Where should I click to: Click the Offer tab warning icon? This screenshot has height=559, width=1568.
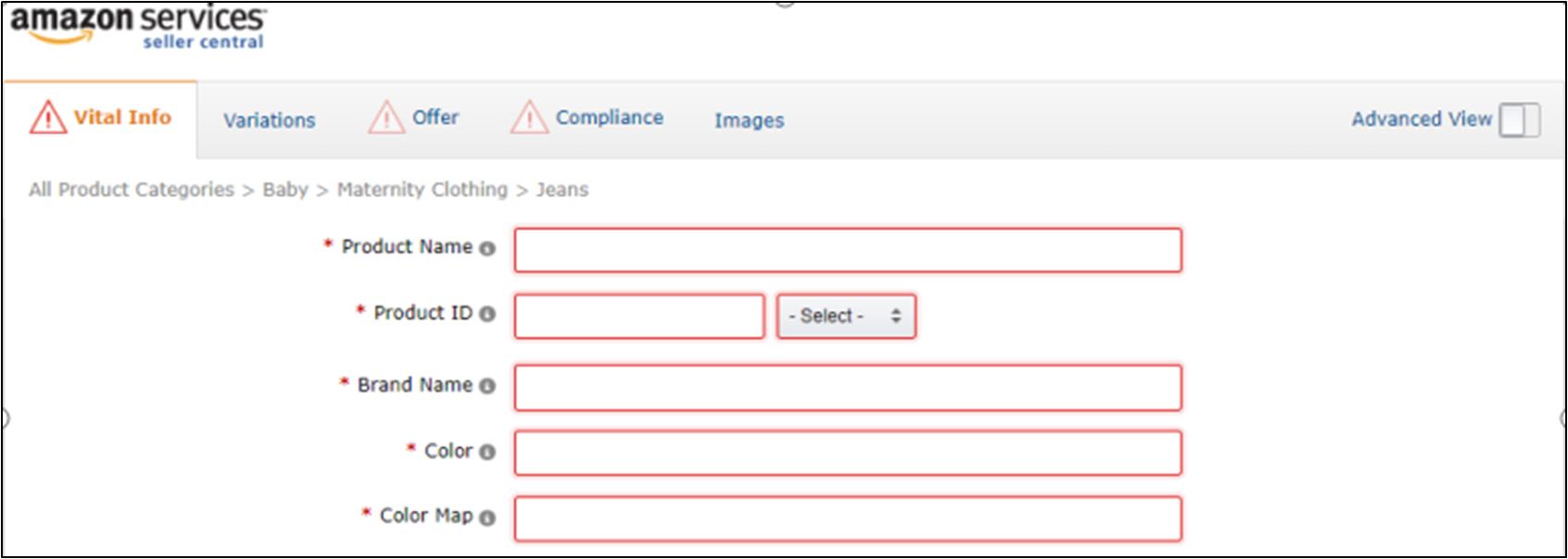coord(386,118)
